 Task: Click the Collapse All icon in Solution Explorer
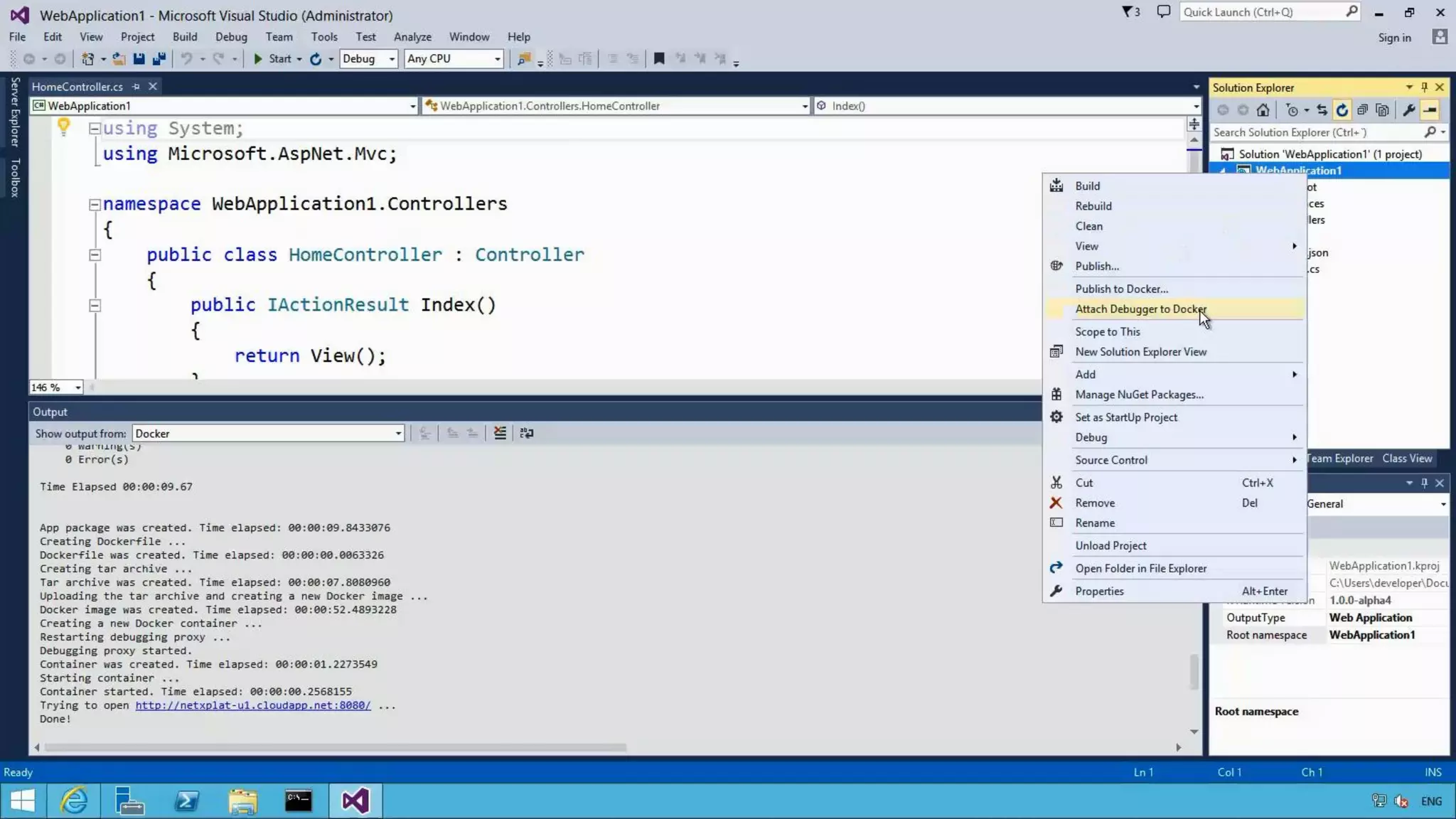(x=1362, y=110)
